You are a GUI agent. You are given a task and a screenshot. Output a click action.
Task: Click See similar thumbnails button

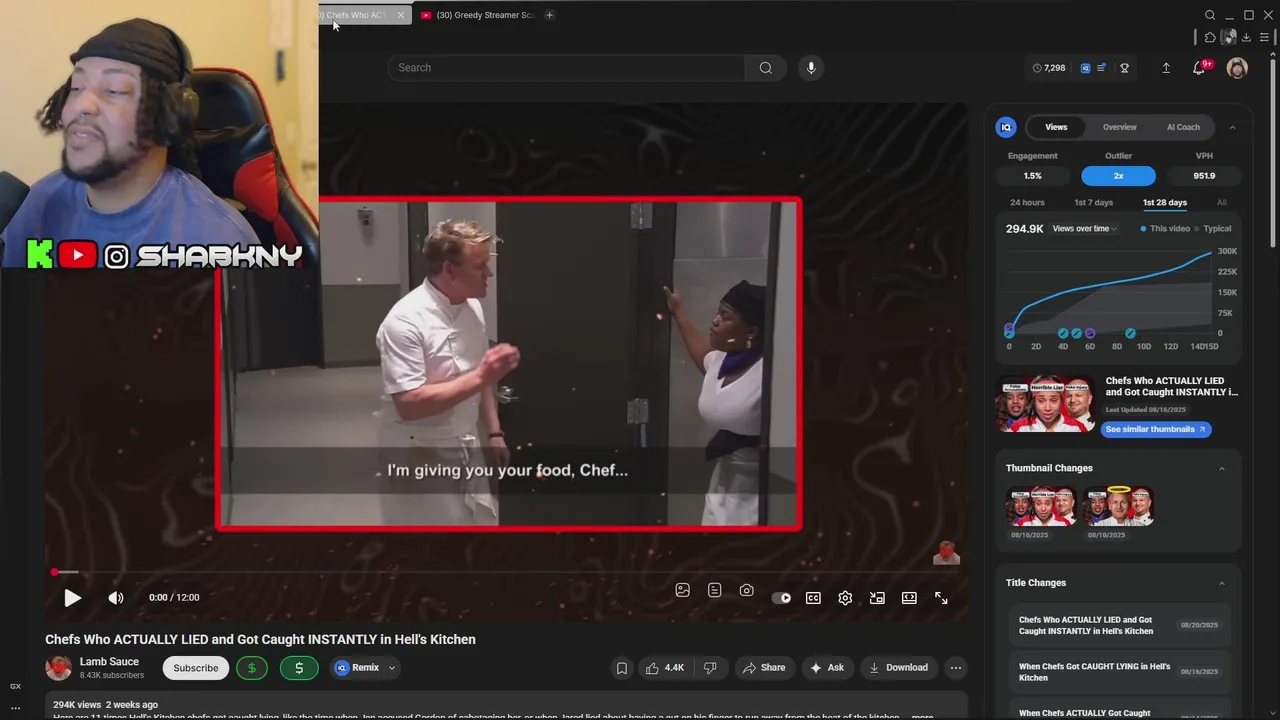1156,429
